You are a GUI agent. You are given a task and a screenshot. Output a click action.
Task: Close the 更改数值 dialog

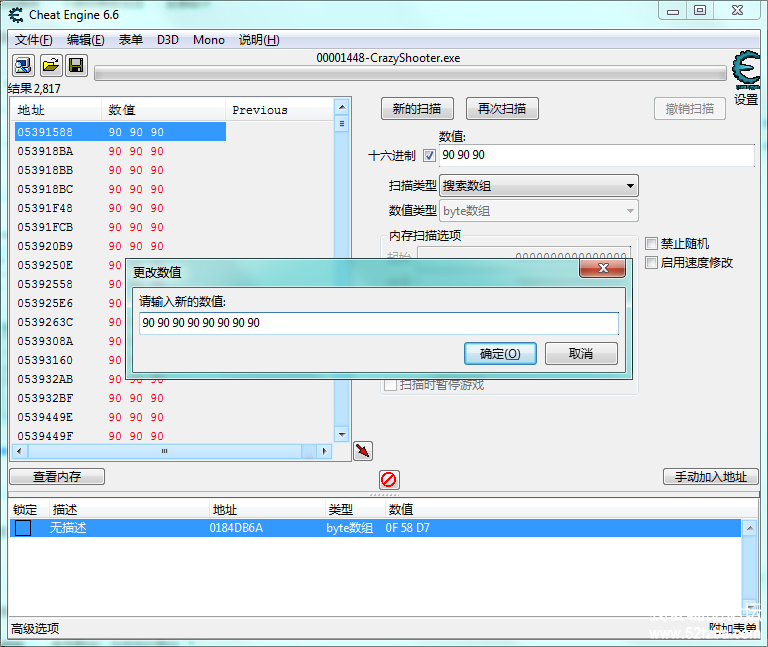click(602, 268)
